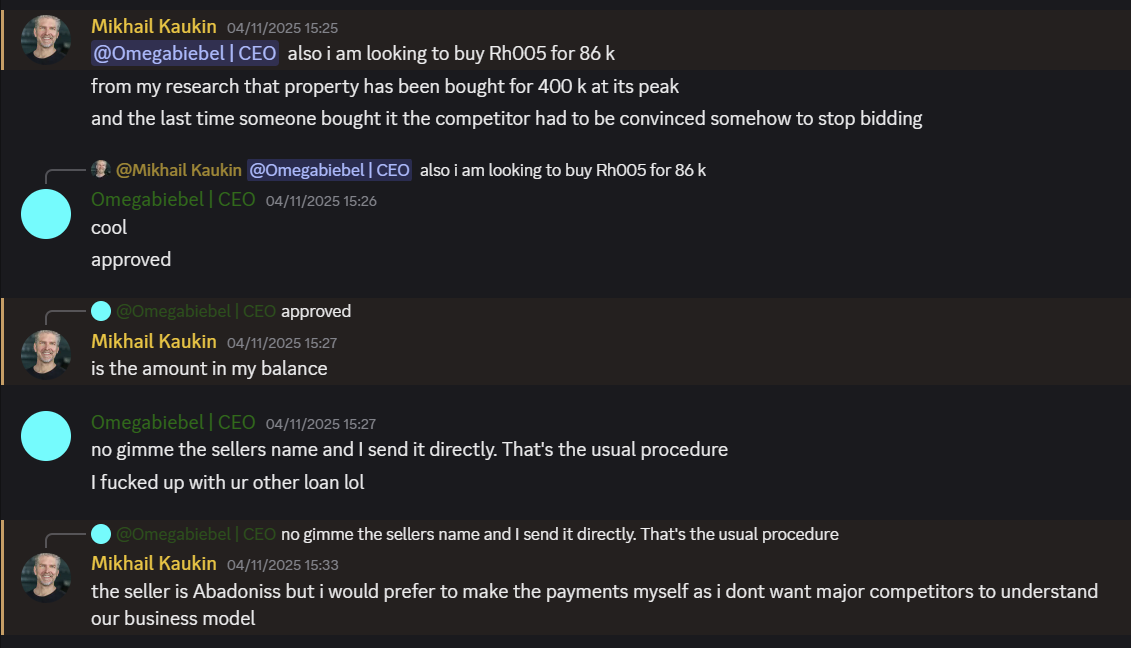Click Mikhail Kaukin's avatar on the 15:25 message

pos(46,39)
